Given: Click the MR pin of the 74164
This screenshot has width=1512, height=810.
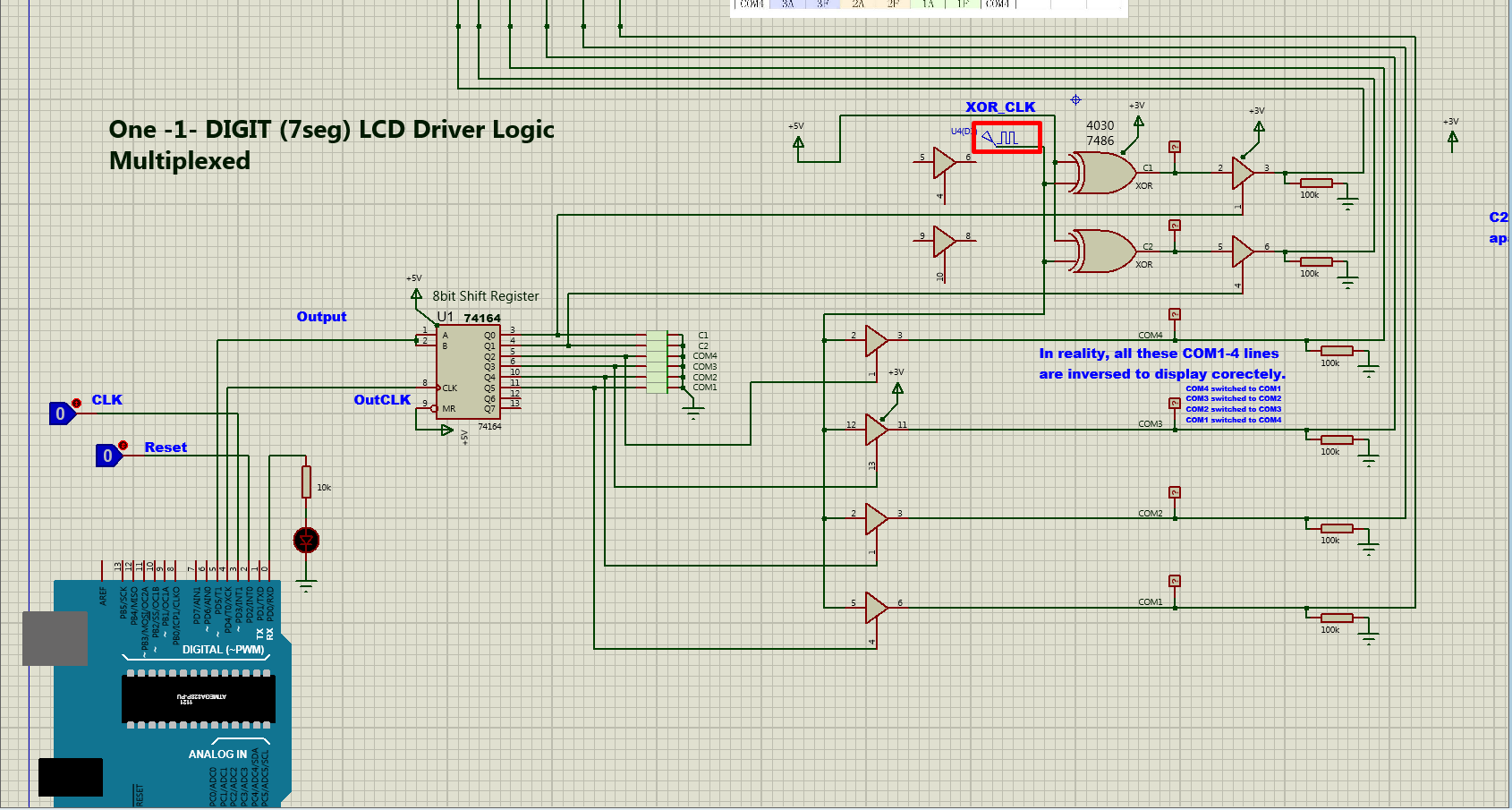Looking at the screenshot, I should pyautogui.click(x=428, y=409).
